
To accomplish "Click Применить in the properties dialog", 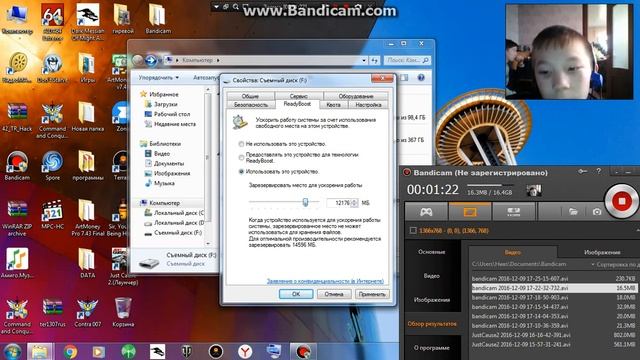I will (x=372, y=294).
